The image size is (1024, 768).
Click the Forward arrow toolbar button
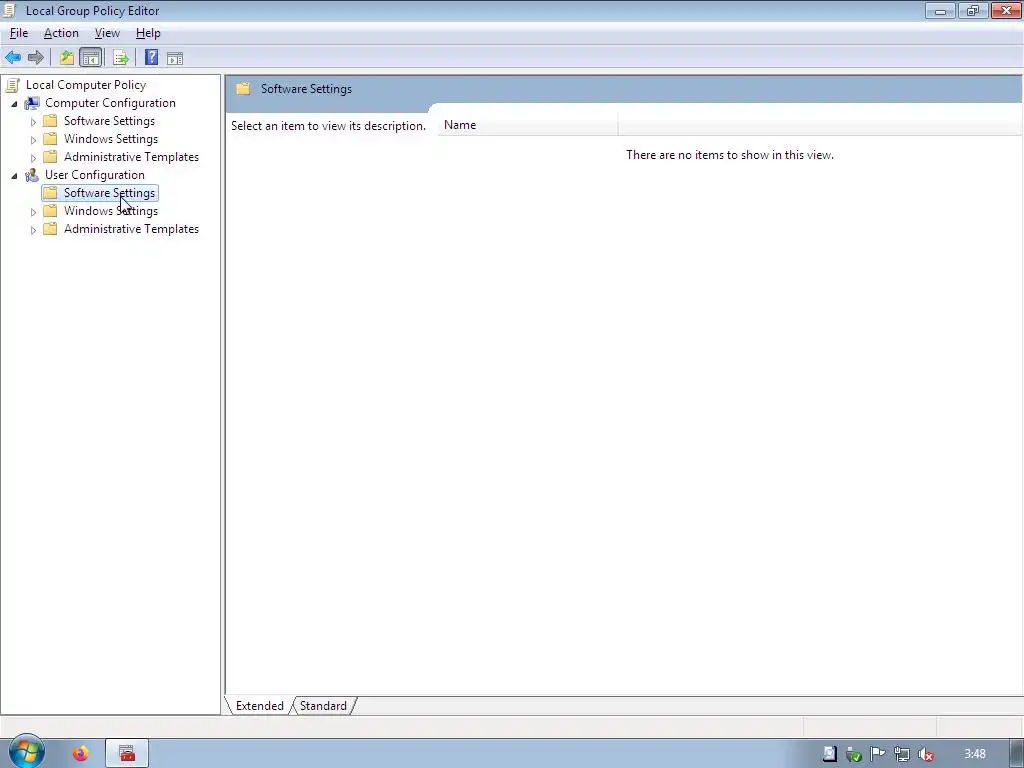[36, 57]
